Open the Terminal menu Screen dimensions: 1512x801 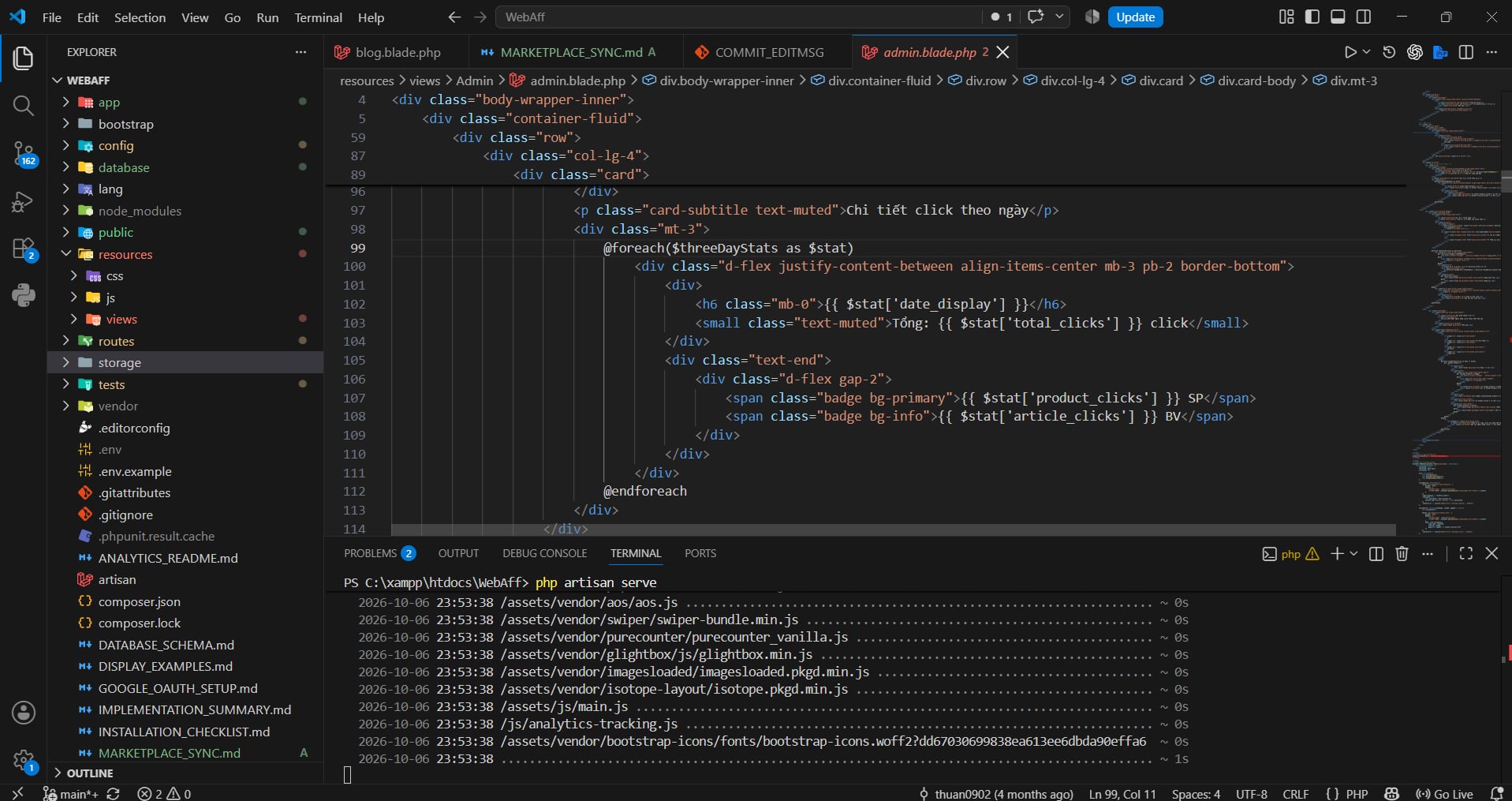(318, 17)
